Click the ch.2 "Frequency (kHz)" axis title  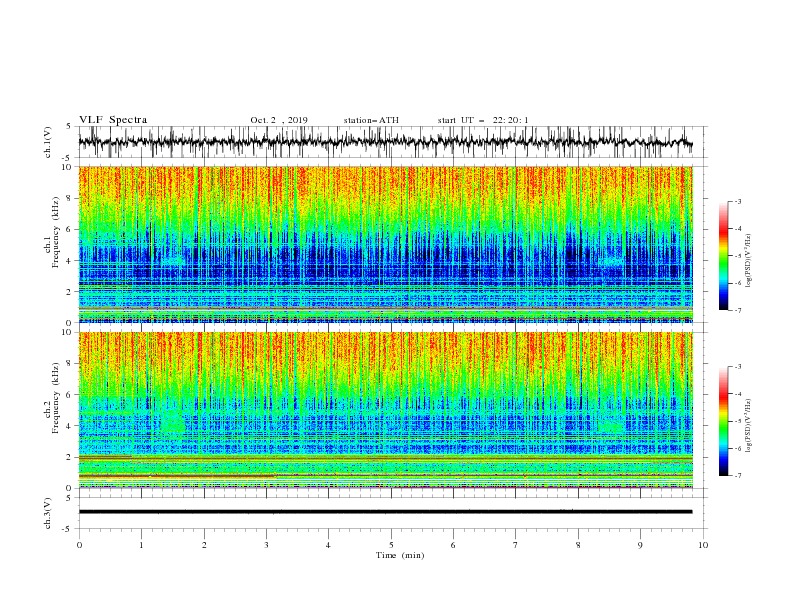point(56,398)
